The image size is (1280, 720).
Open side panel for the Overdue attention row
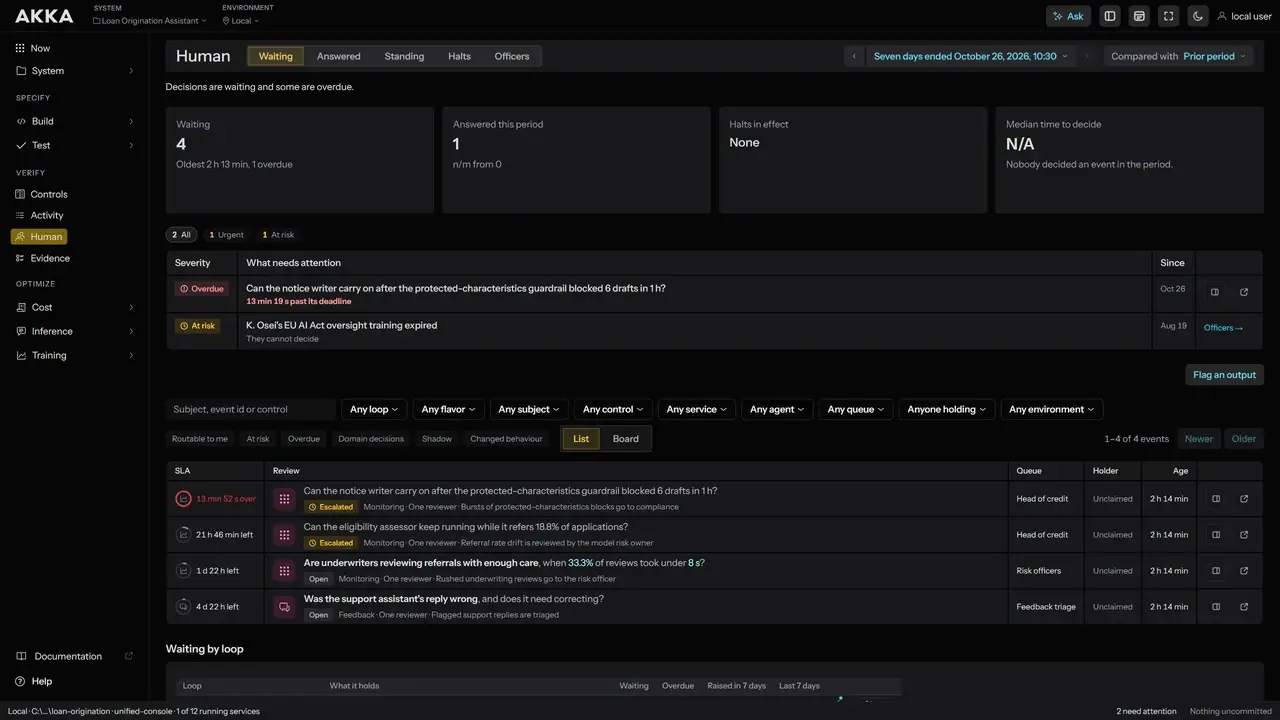(1215, 292)
